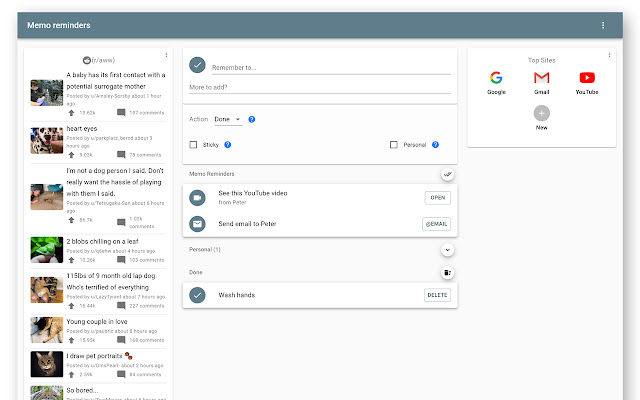The width and height of the screenshot is (640, 400).
Task: Click the checked circle beside Wash hands
Action: [x=197, y=295]
